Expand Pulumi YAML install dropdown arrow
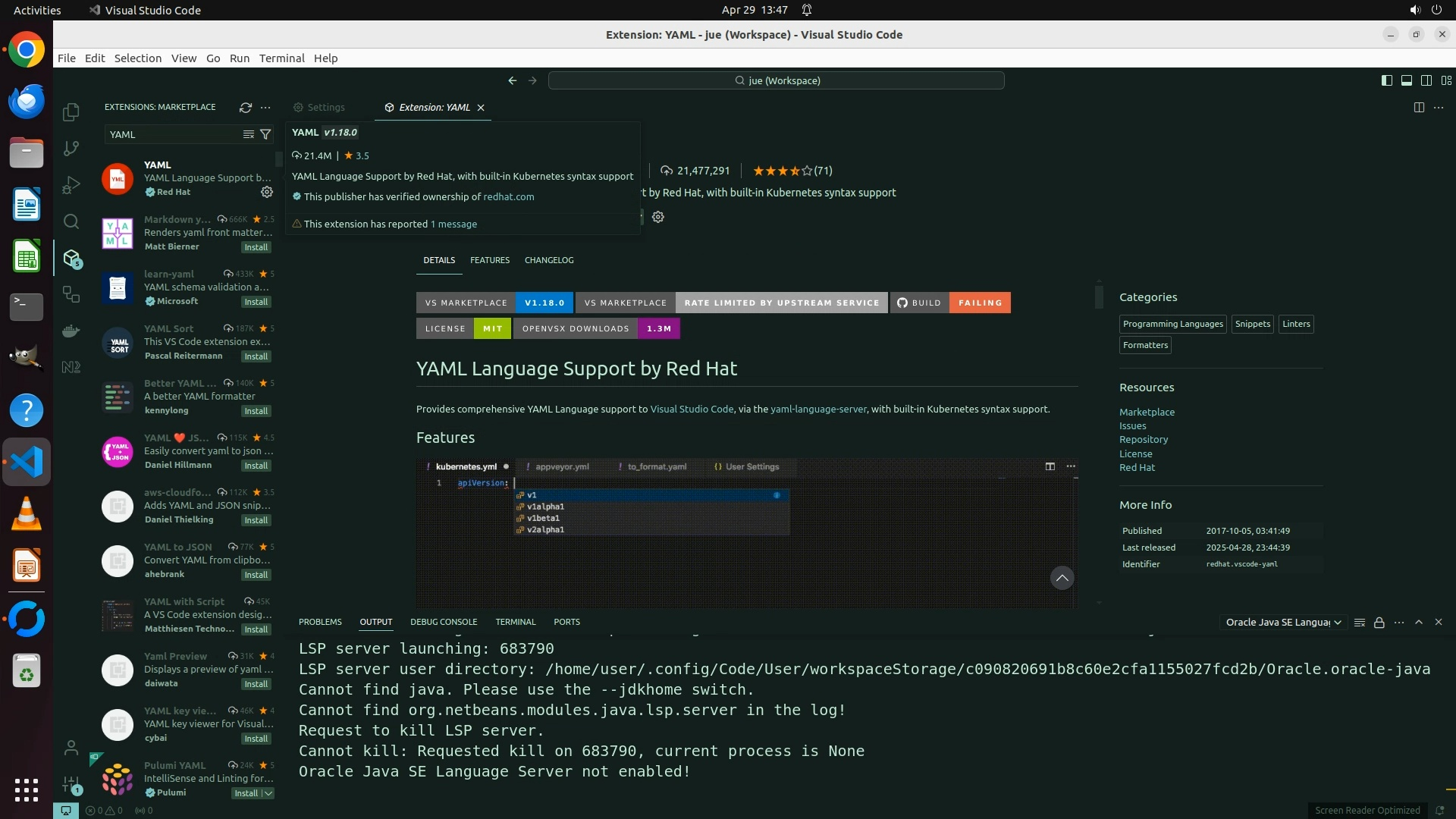1456x819 pixels. click(268, 793)
